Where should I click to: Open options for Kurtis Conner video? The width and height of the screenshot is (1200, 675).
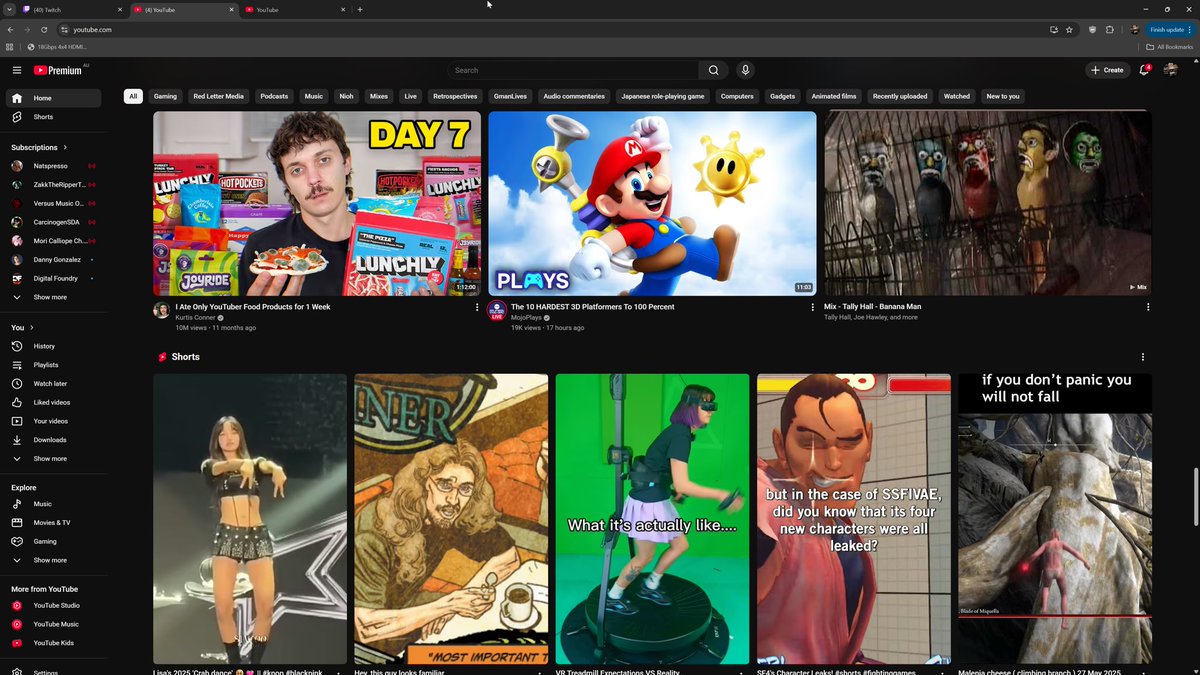click(x=477, y=308)
